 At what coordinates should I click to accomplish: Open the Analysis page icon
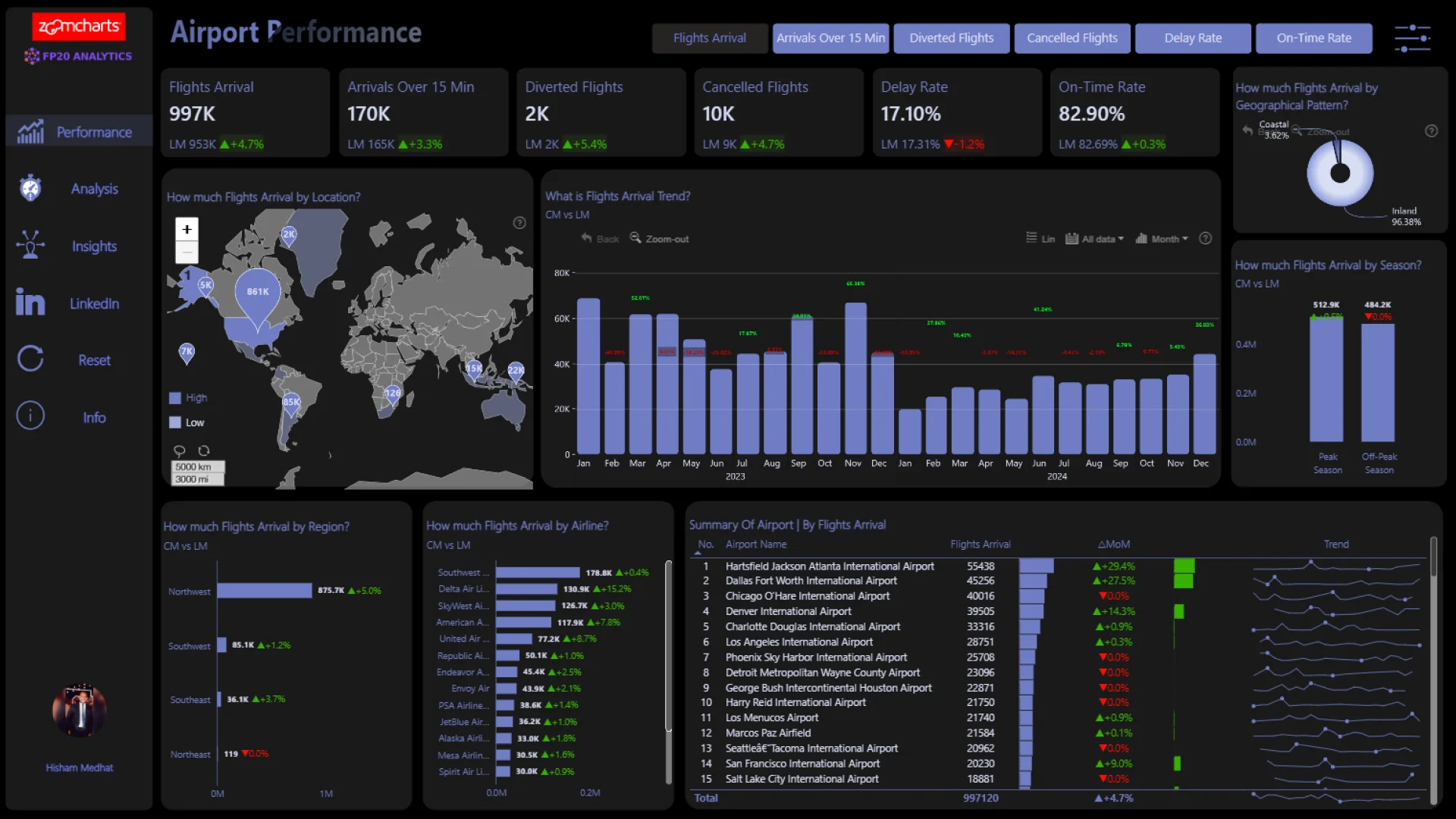30,188
